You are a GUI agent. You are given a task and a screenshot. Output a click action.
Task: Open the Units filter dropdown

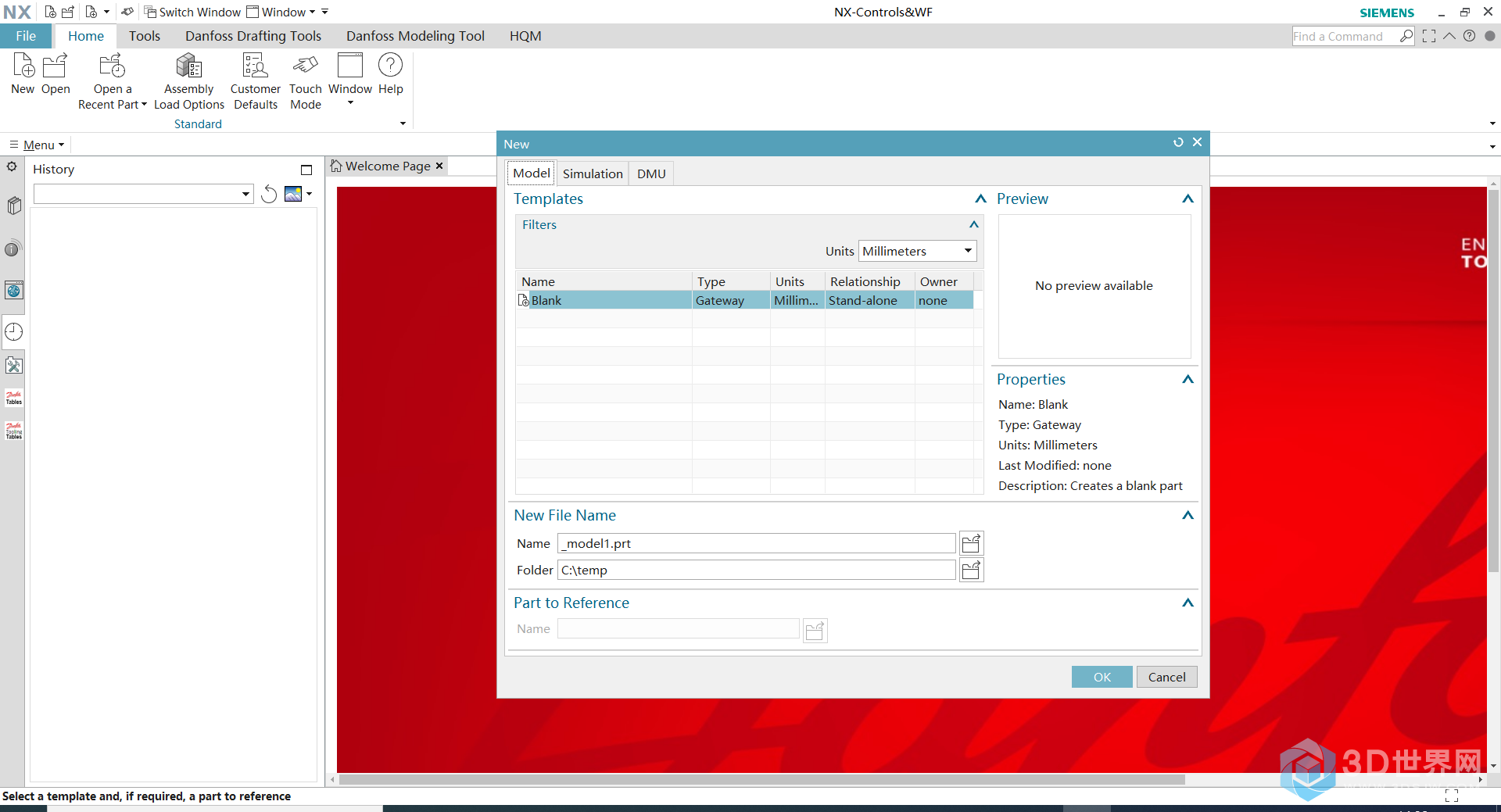click(x=968, y=251)
